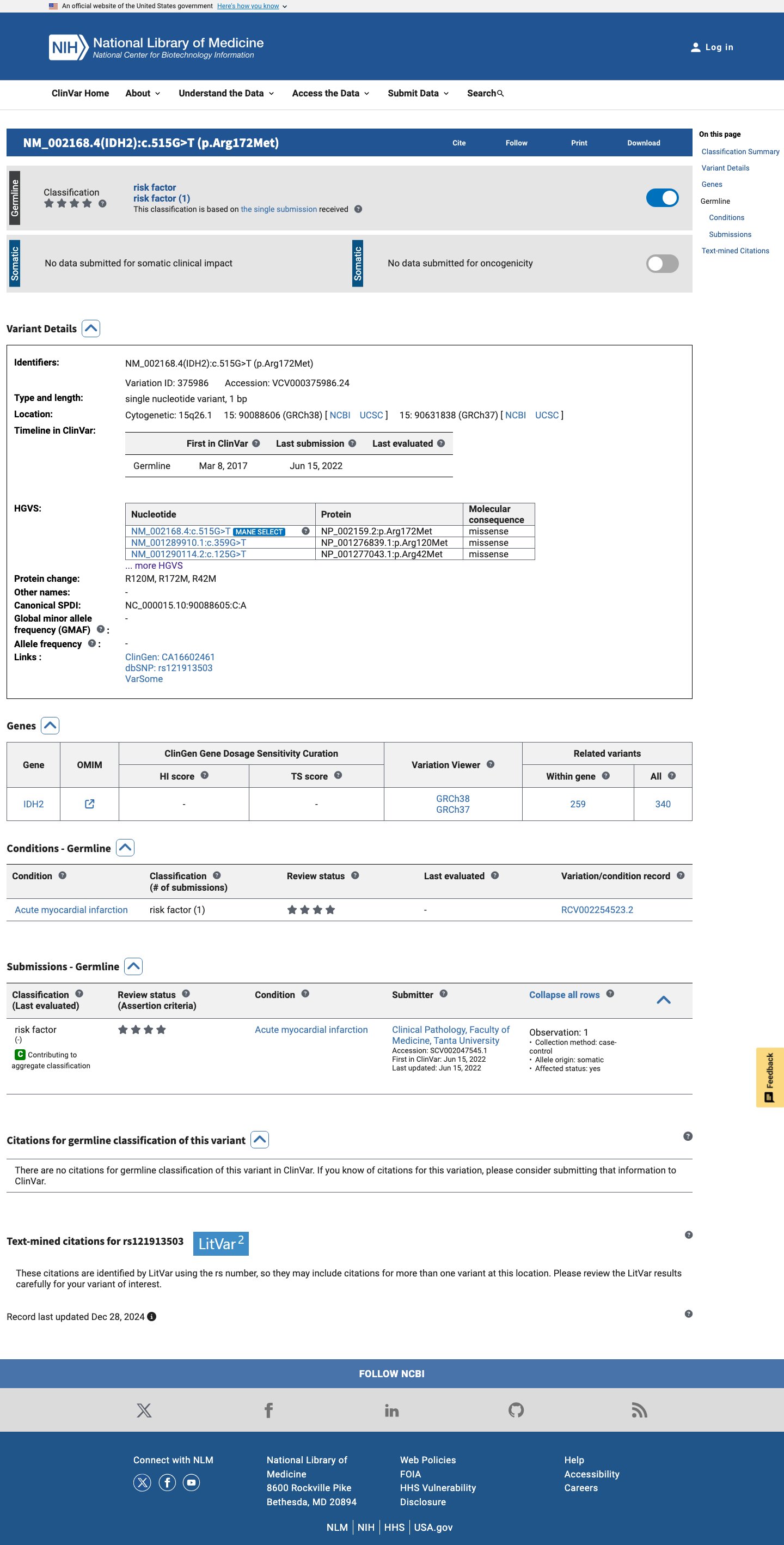Open the Feedback tab on the right edge
784x1545 pixels.
click(x=770, y=1077)
